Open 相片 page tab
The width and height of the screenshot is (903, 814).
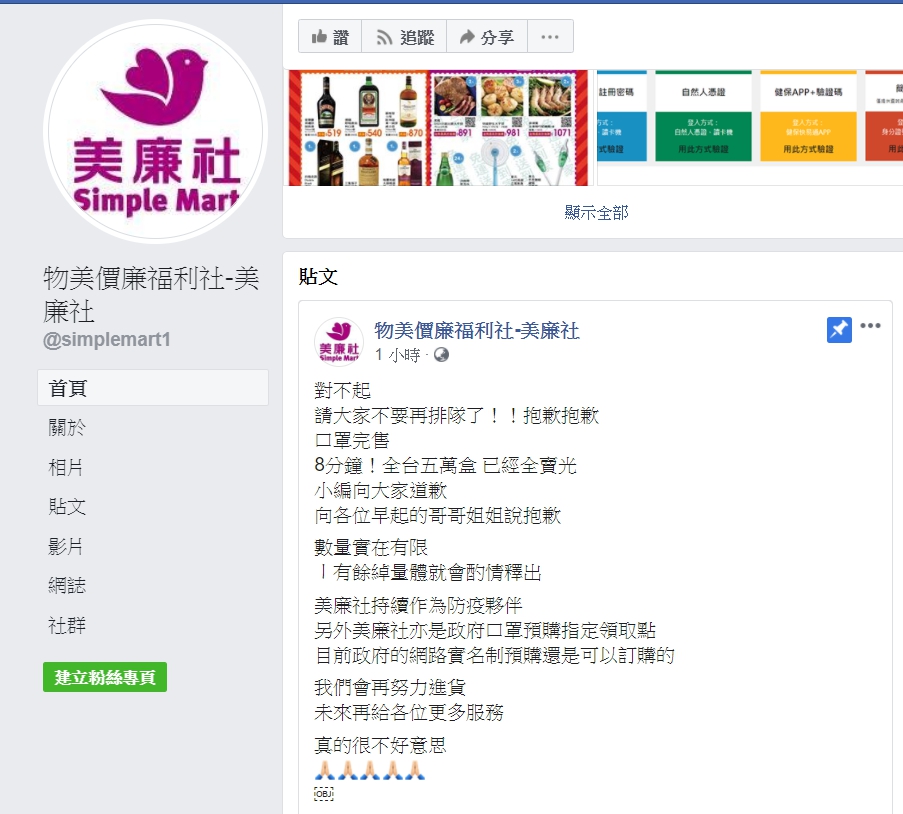coord(66,467)
